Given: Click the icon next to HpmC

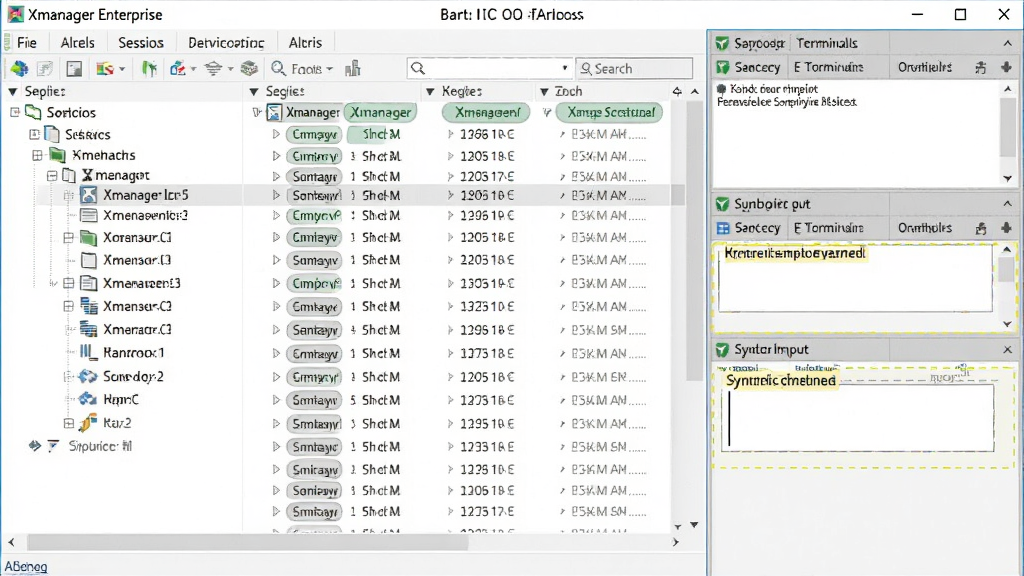Looking at the screenshot, I should (88, 399).
